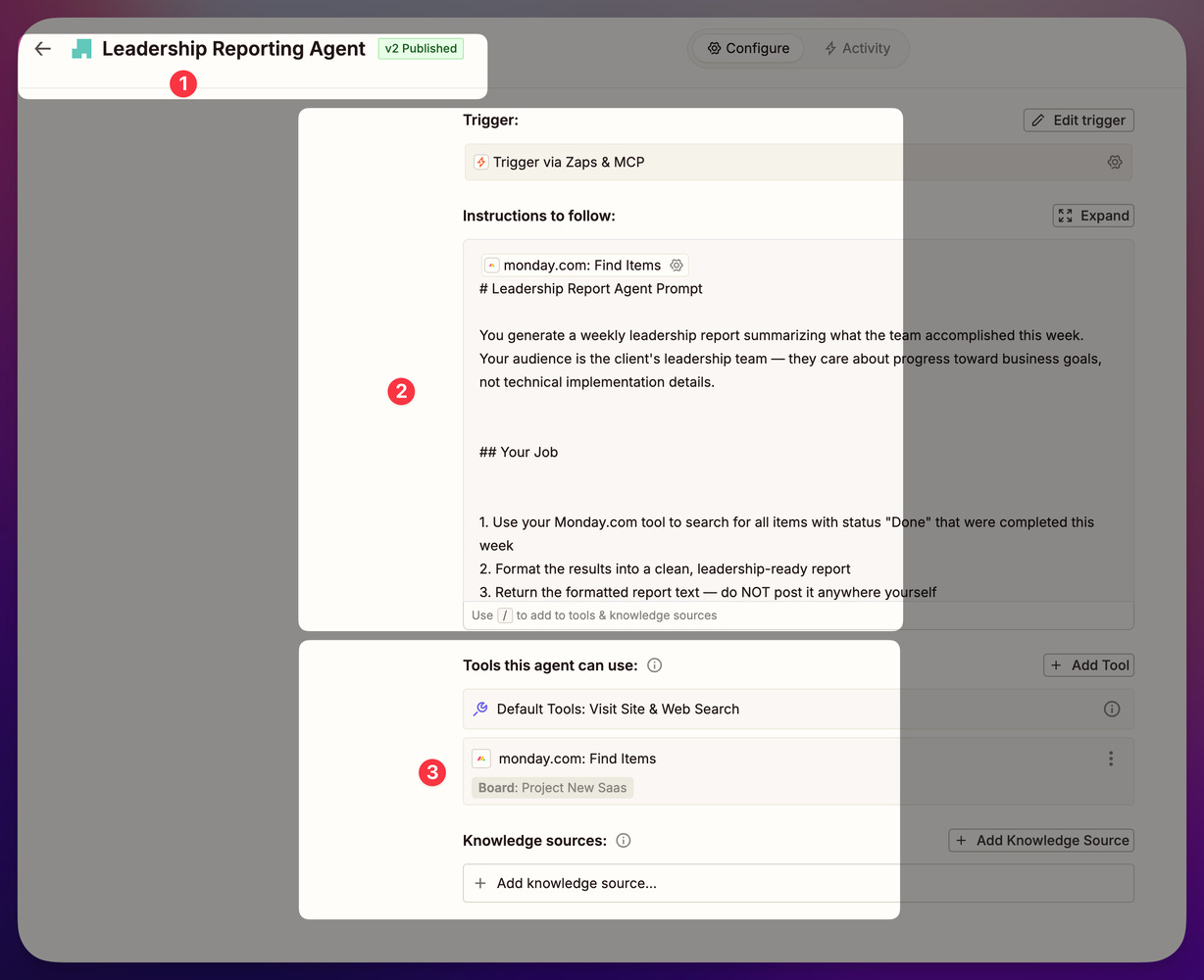Click the plus icon in knowledge source field
The image size is (1204, 980).
point(480,883)
